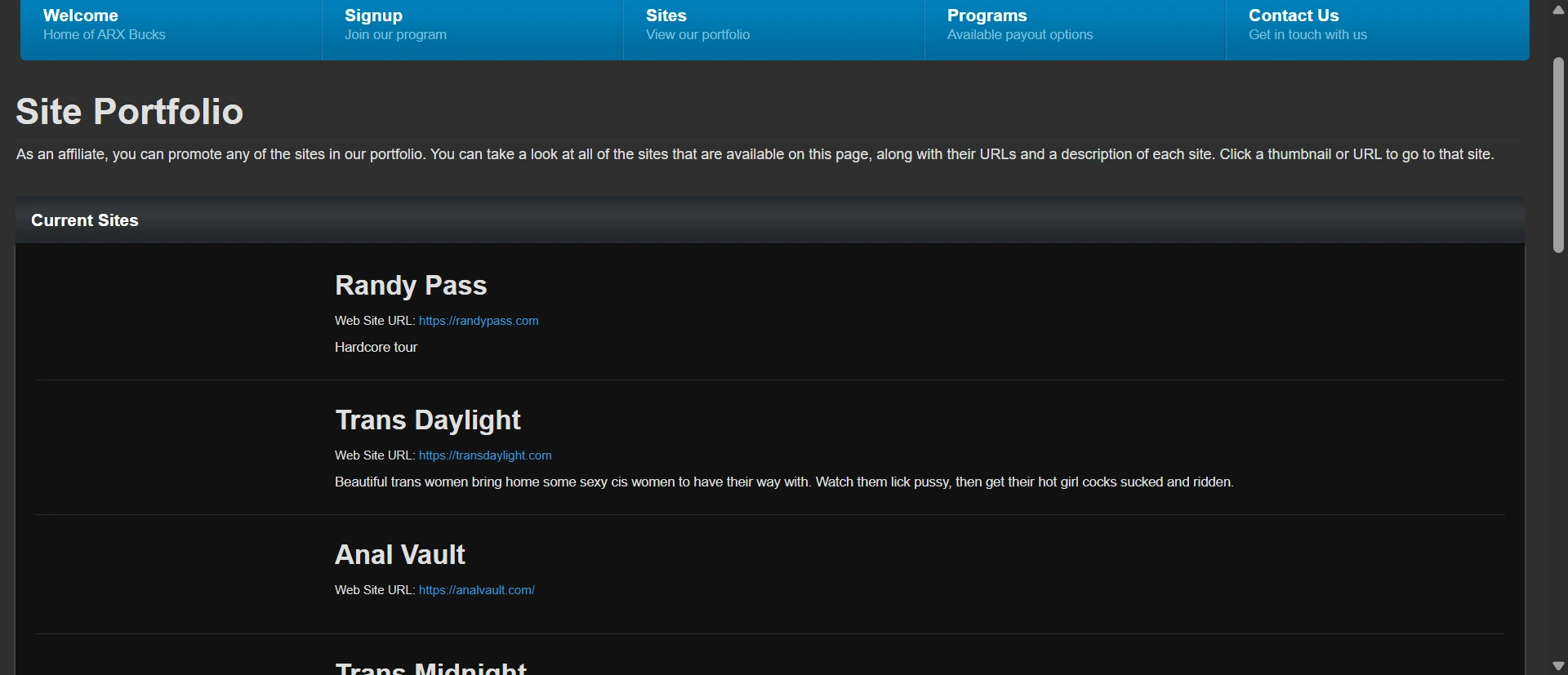Follow the transdaylight.com URL link
1568x675 pixels.
[x=485, y=455]
